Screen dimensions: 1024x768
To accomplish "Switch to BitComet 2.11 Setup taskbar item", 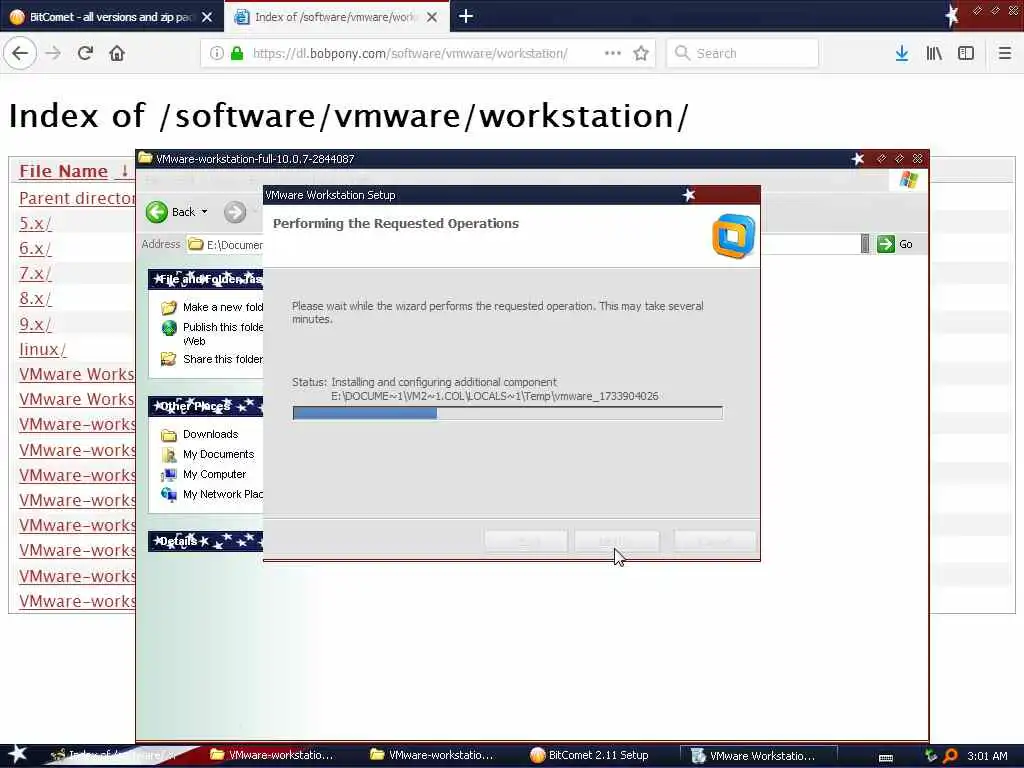I will click(x=591, y=755).
